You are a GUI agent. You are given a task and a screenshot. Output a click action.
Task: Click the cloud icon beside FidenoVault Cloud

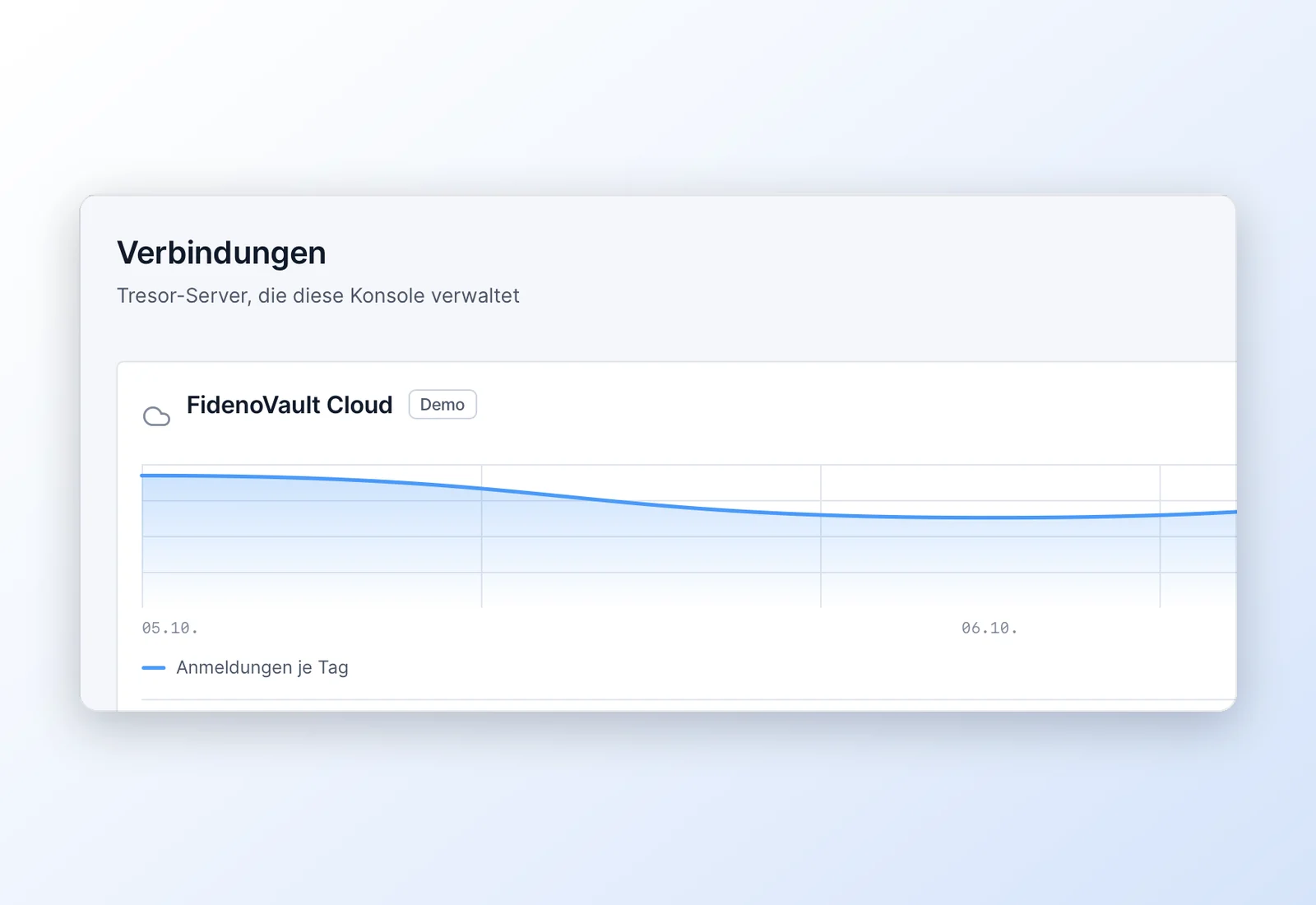(156, 416)
